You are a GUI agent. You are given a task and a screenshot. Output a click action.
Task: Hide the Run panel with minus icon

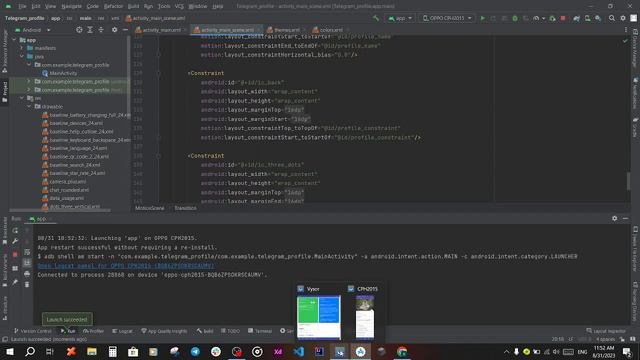(x=625, y=219)
